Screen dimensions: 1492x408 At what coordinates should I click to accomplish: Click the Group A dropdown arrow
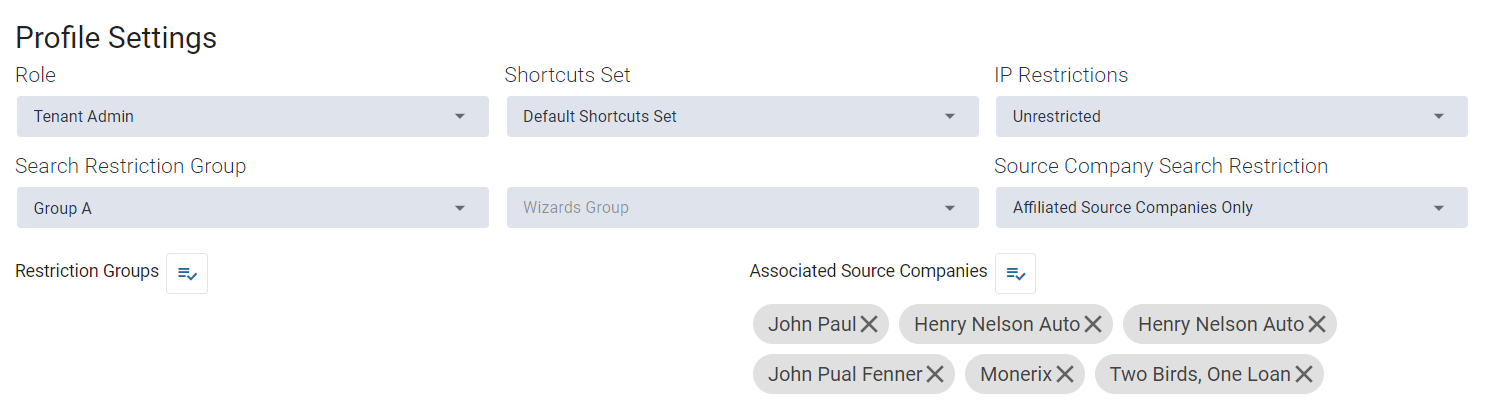tap(460, 208)
